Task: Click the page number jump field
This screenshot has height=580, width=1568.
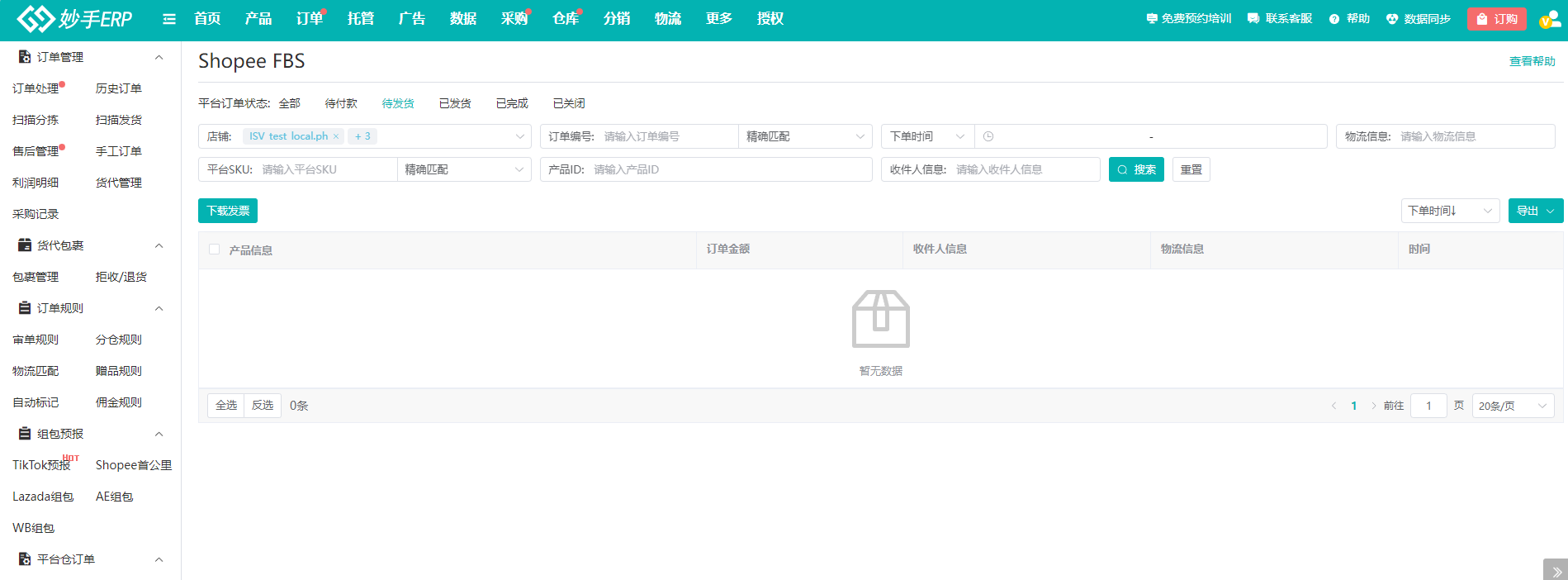Action: click(1428, 406)
